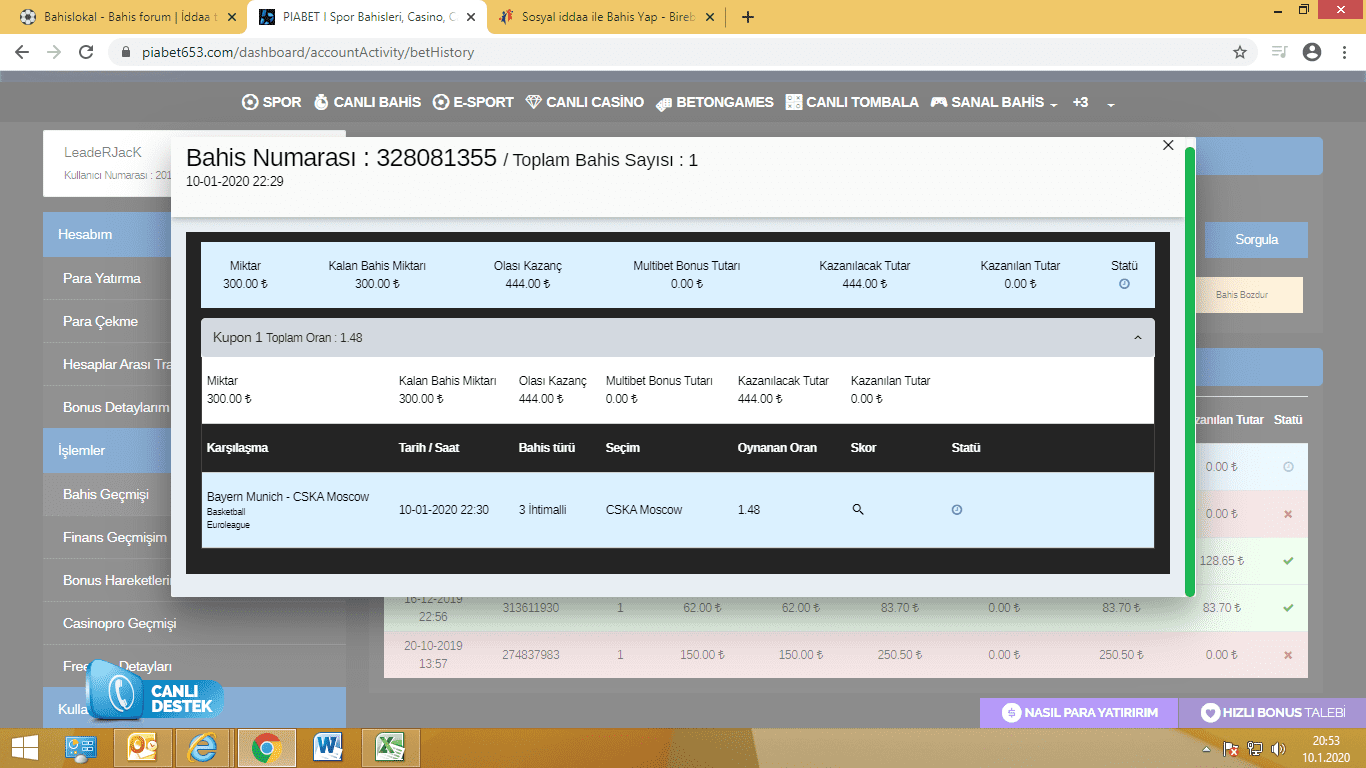Click the Bahis Bozdur button
Screen dimensions: 1366x768
(x=1242, y=295)
